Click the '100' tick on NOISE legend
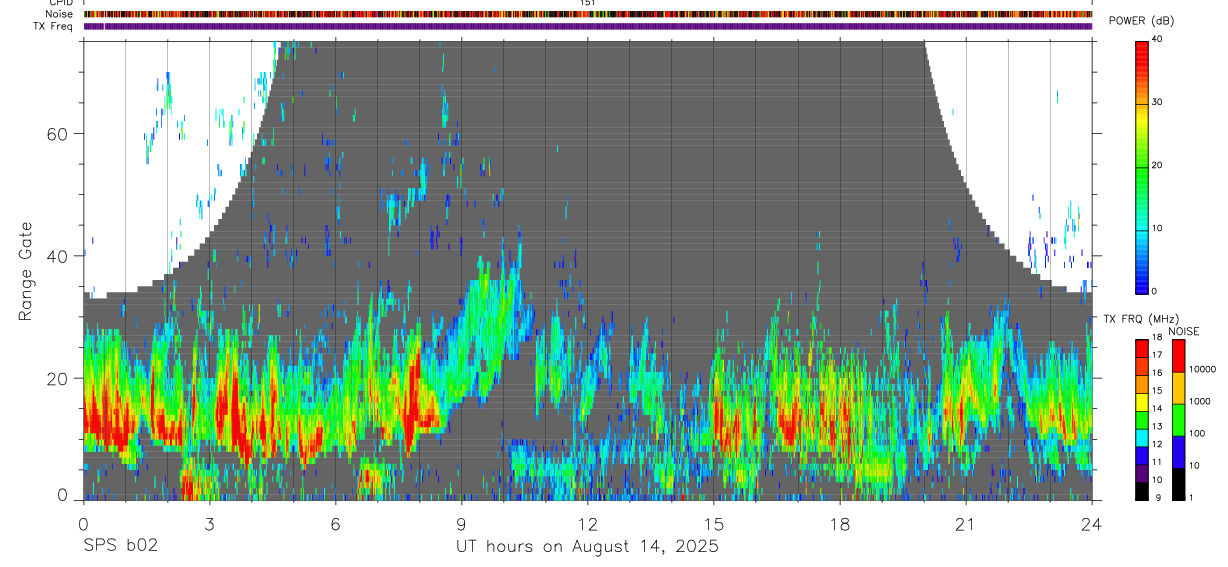The width and height of the screenshot is (1228, 567). (x=1197, y=433)
